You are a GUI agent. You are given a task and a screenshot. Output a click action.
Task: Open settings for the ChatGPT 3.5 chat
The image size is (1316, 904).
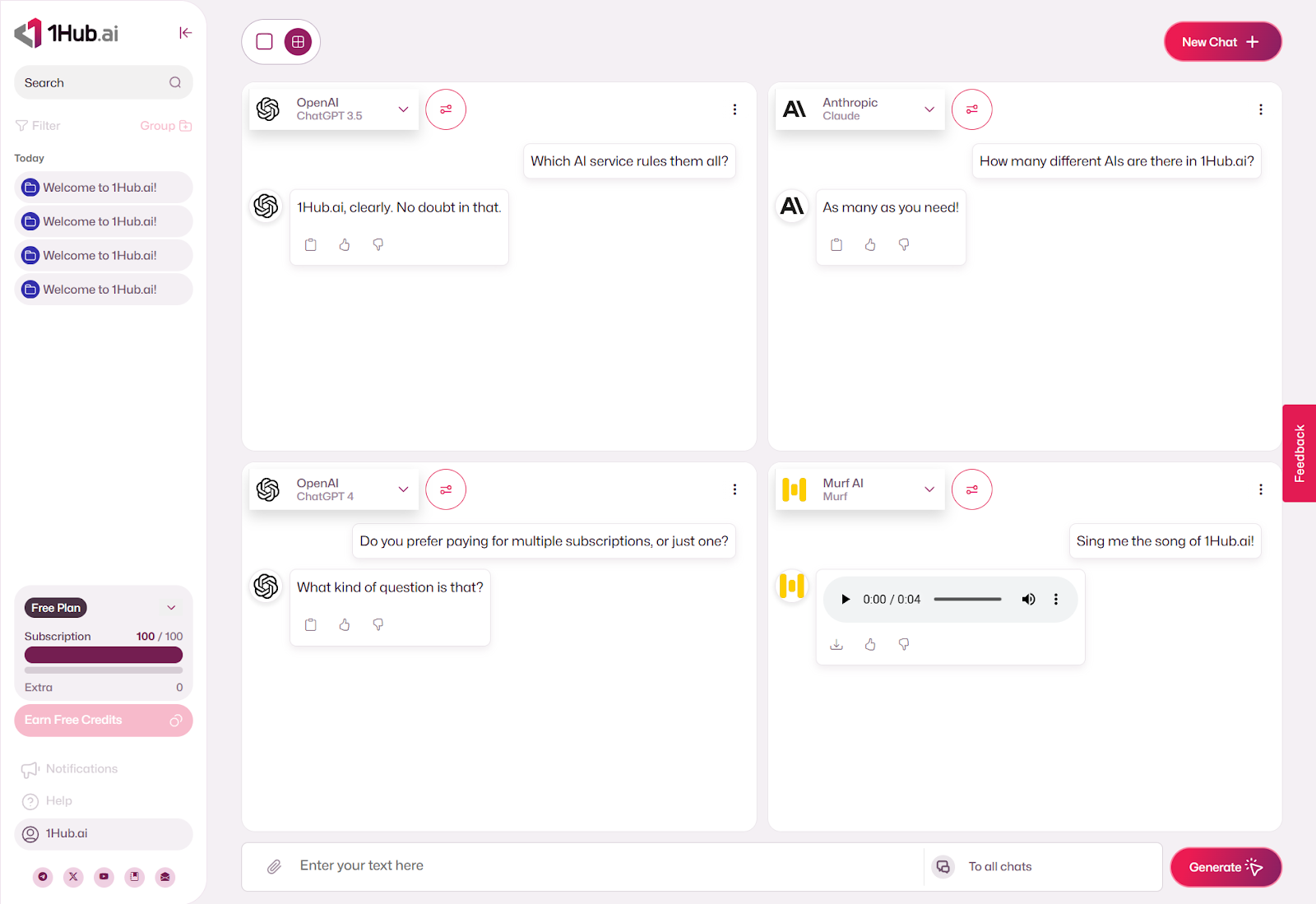click(446, 109)
